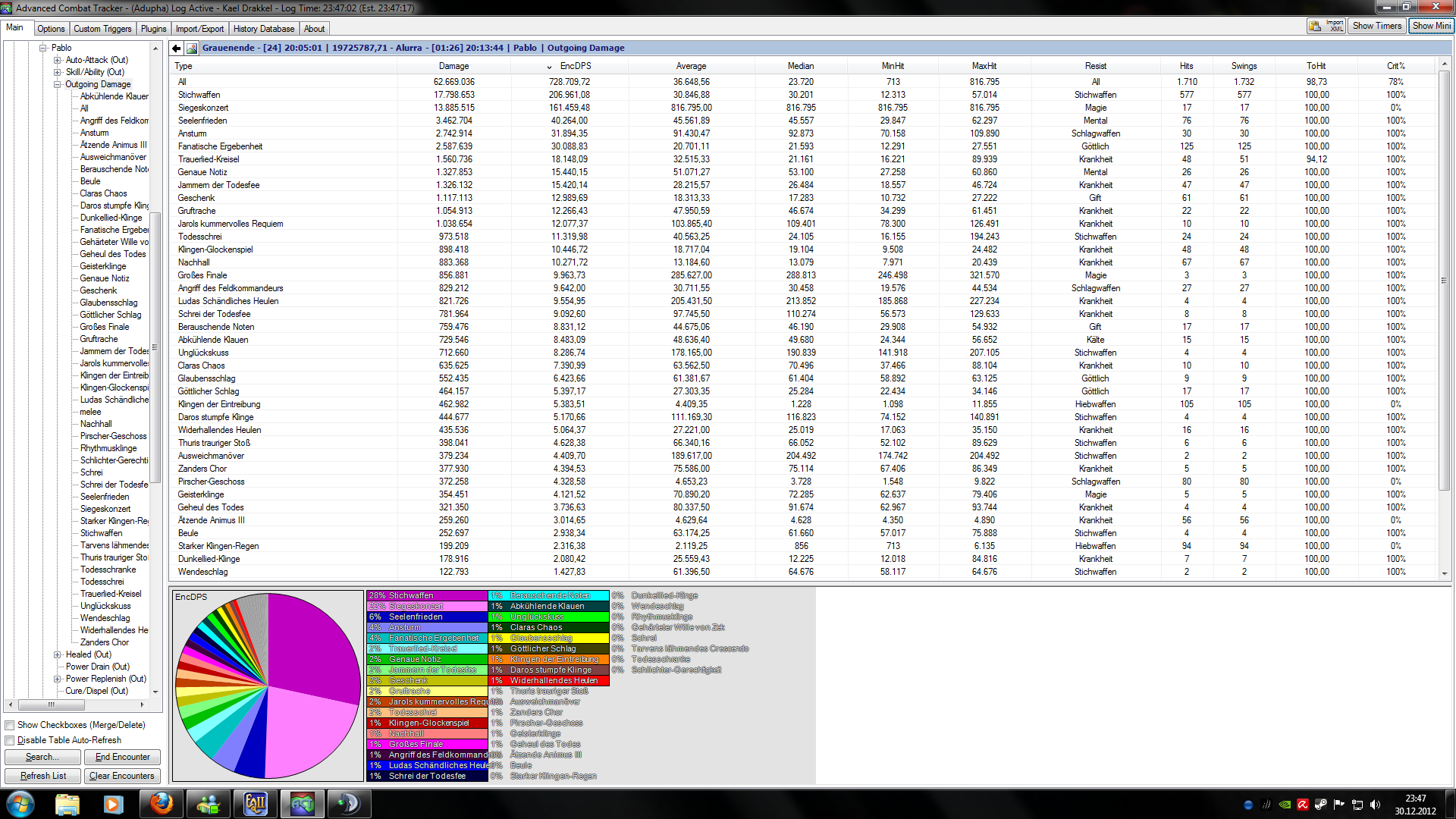Click the Refresh List button
This screenshot has height=819, width=1456.
tap(42, 776)
